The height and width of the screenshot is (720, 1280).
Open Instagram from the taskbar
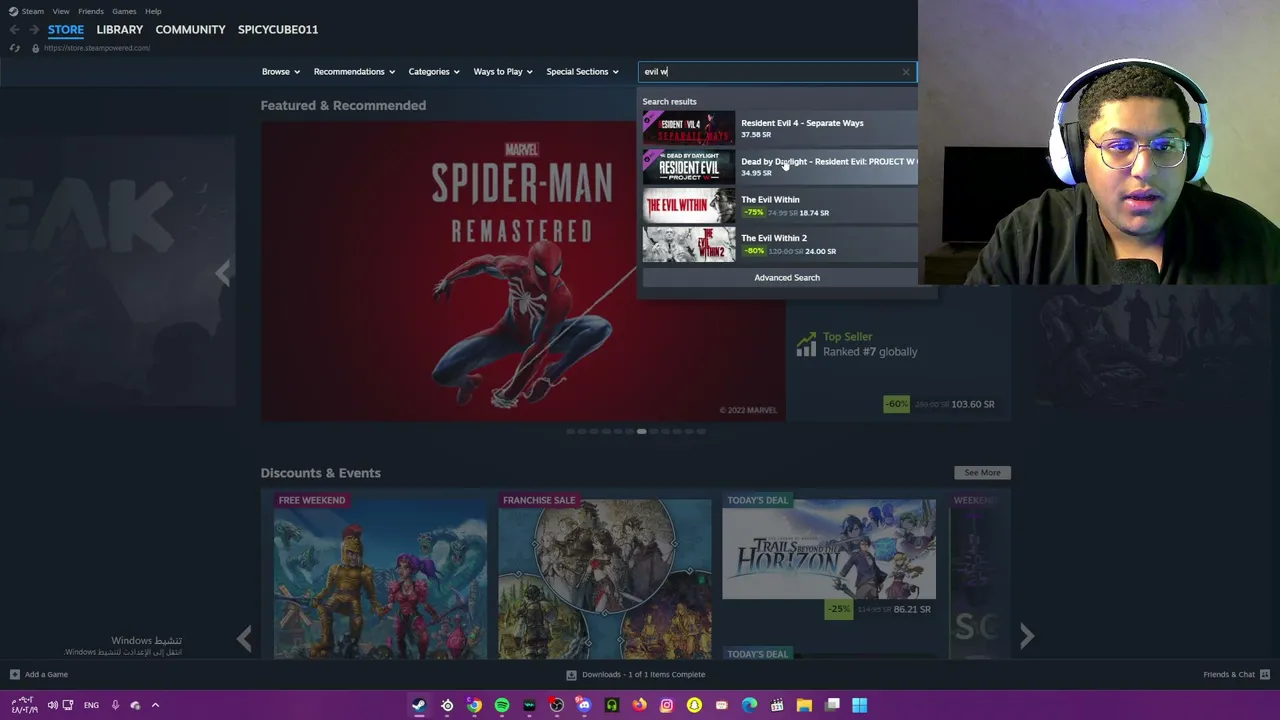pyautogui.click(x=667, y=705)
